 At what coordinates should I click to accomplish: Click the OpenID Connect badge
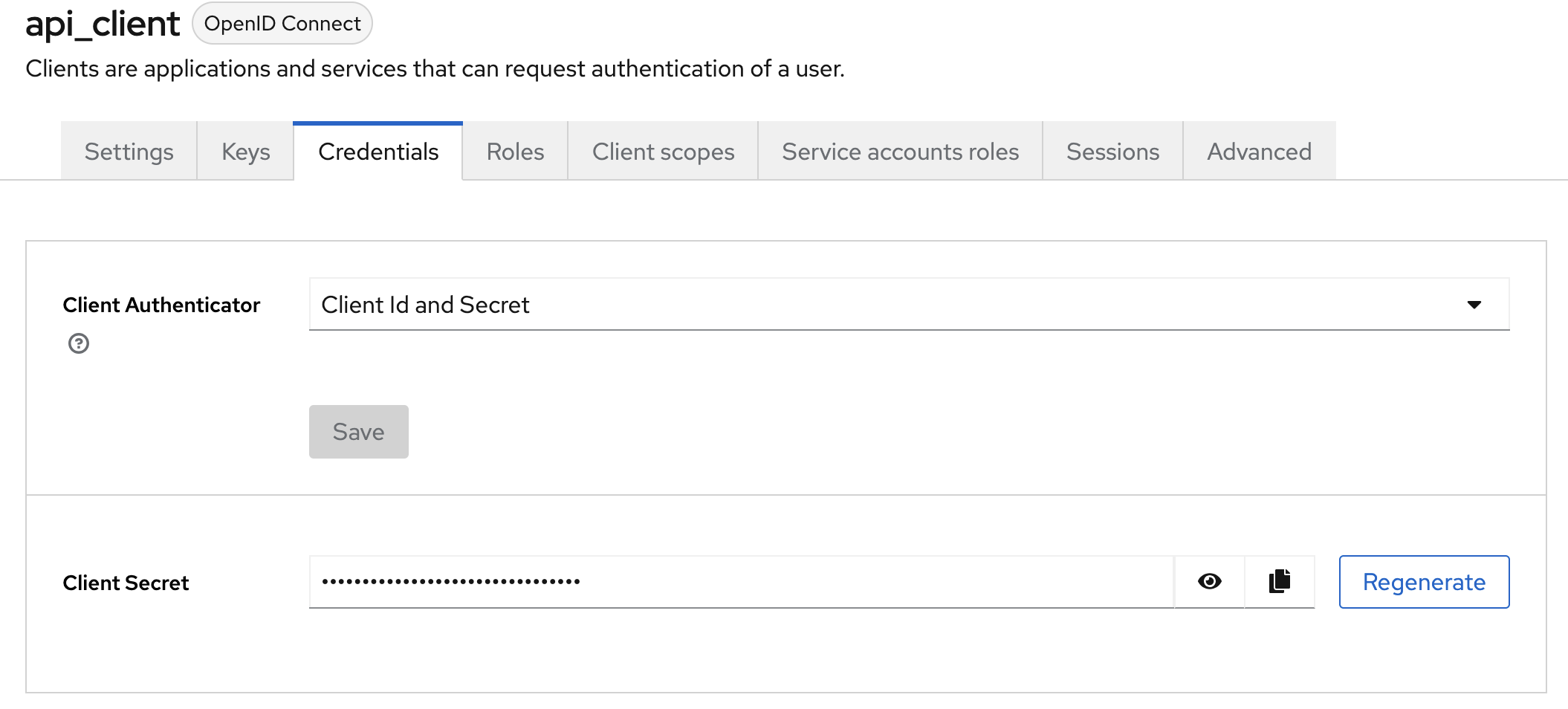tap(282, 24)
